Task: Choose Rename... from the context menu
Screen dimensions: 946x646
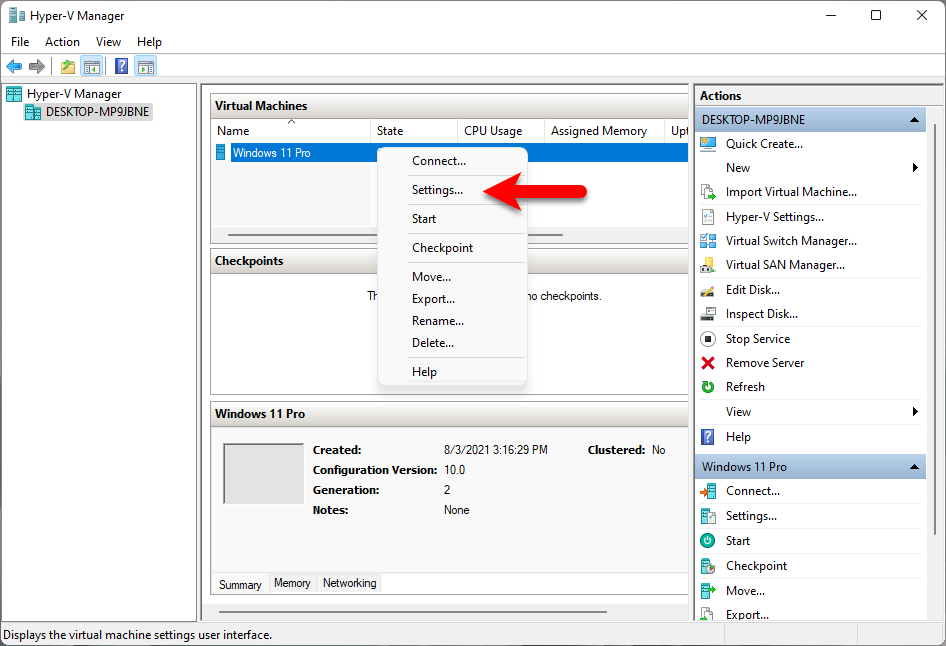Action: (452, 321)
